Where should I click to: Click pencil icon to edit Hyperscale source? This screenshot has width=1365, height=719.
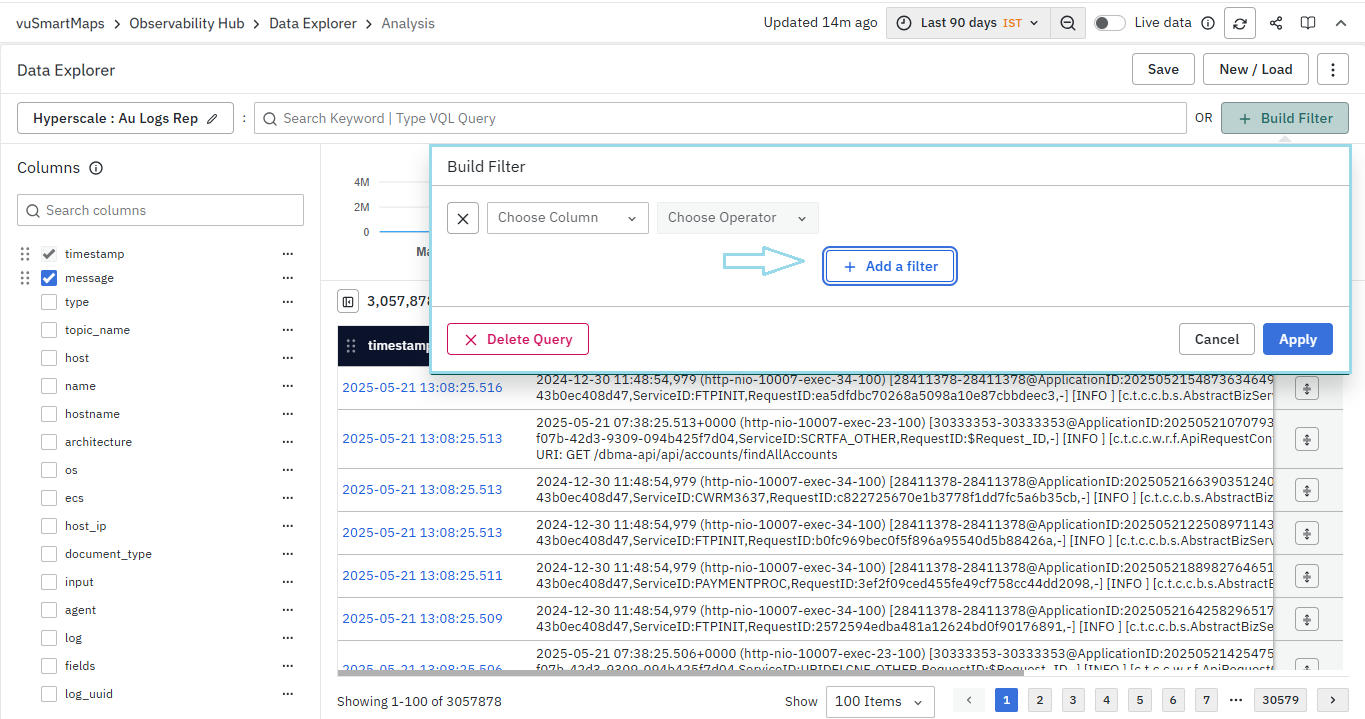[x=212, y=118]
